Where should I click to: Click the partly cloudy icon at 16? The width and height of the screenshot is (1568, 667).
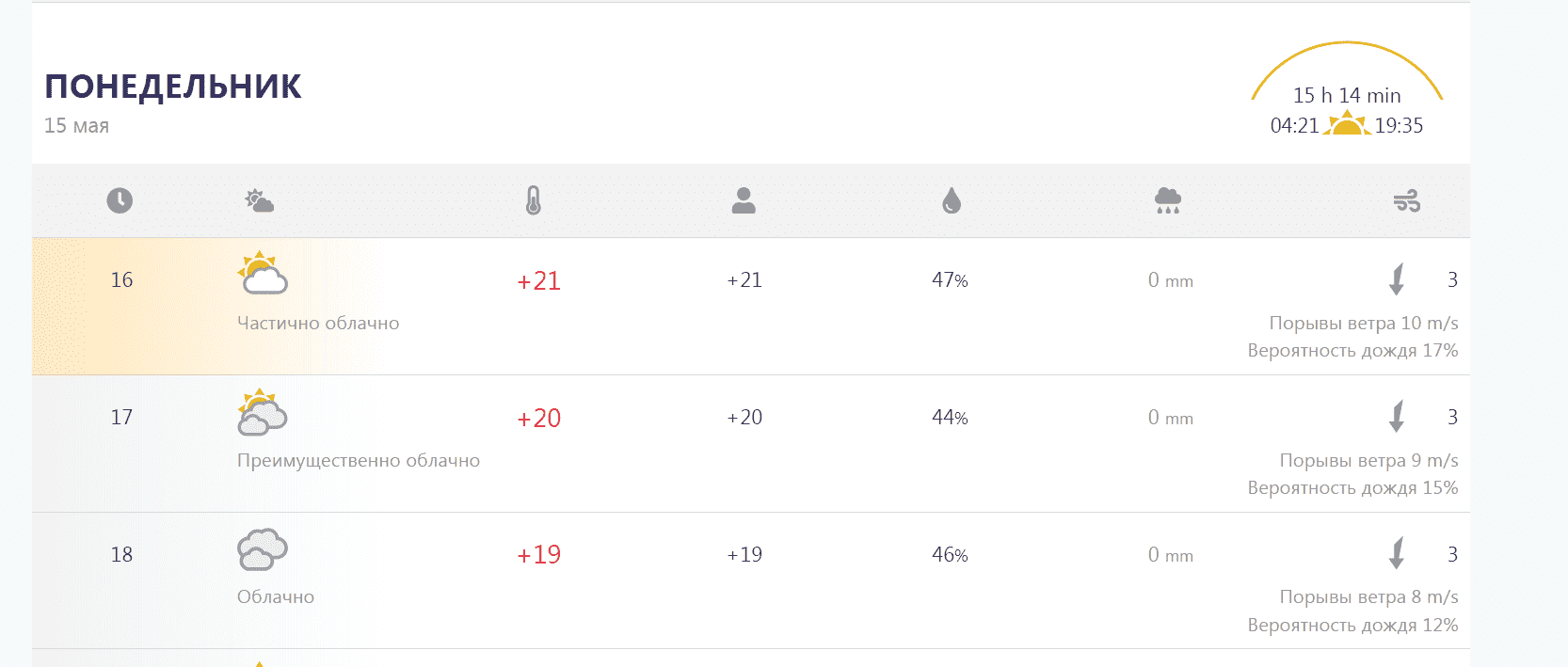pyautogui.click(x=263, y=275)
